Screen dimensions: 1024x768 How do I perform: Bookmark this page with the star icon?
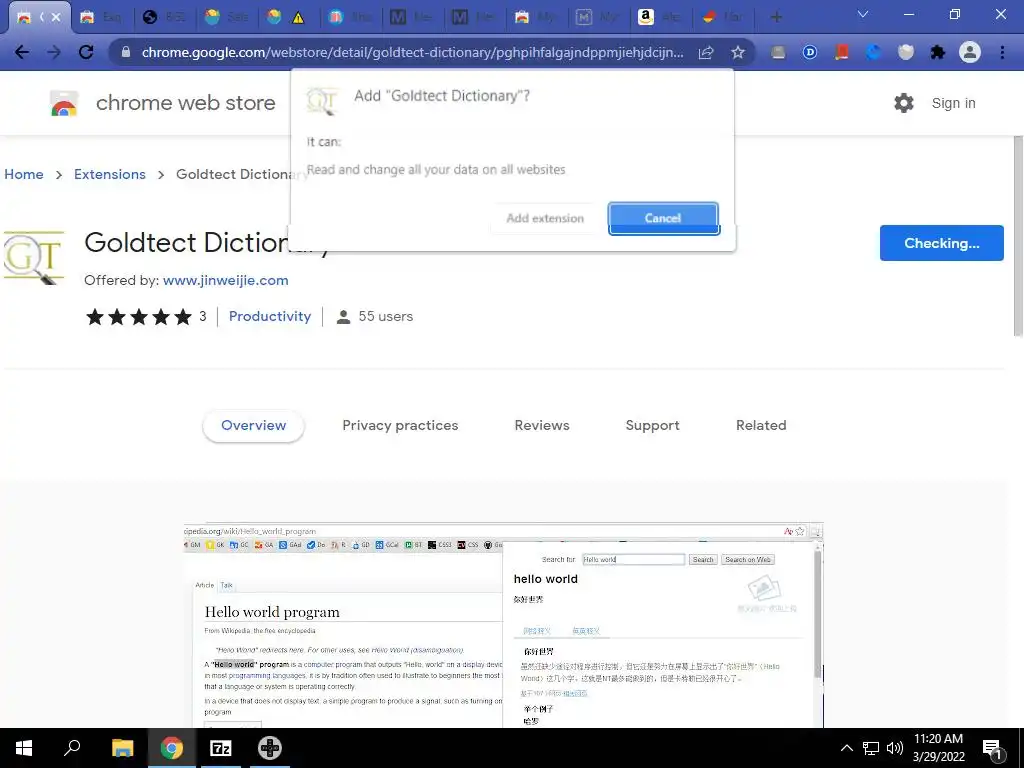click(738, 52)
